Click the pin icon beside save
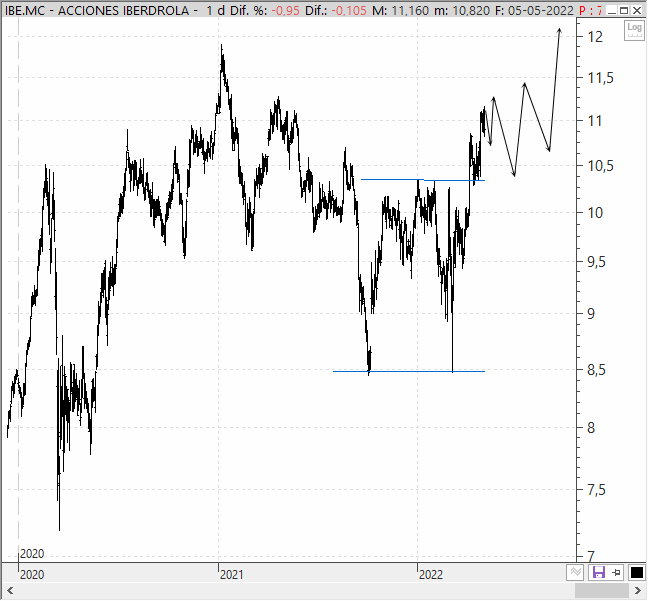Viewport: 648px width, 601px height. (x=616, y=572)
